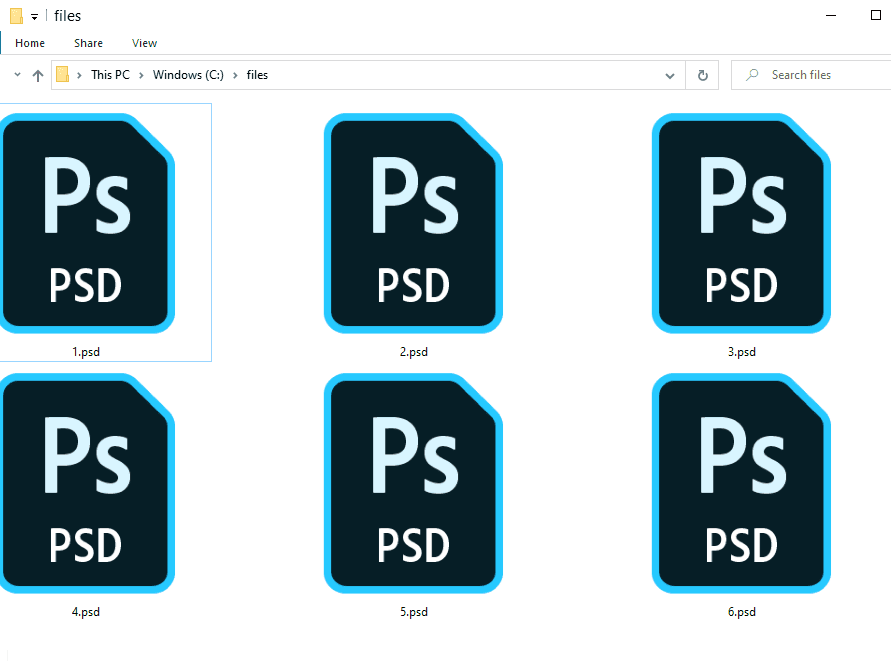Navigate to This PC in breadcrumb
The height and width of the screenshot is (668, 891).
110,75
